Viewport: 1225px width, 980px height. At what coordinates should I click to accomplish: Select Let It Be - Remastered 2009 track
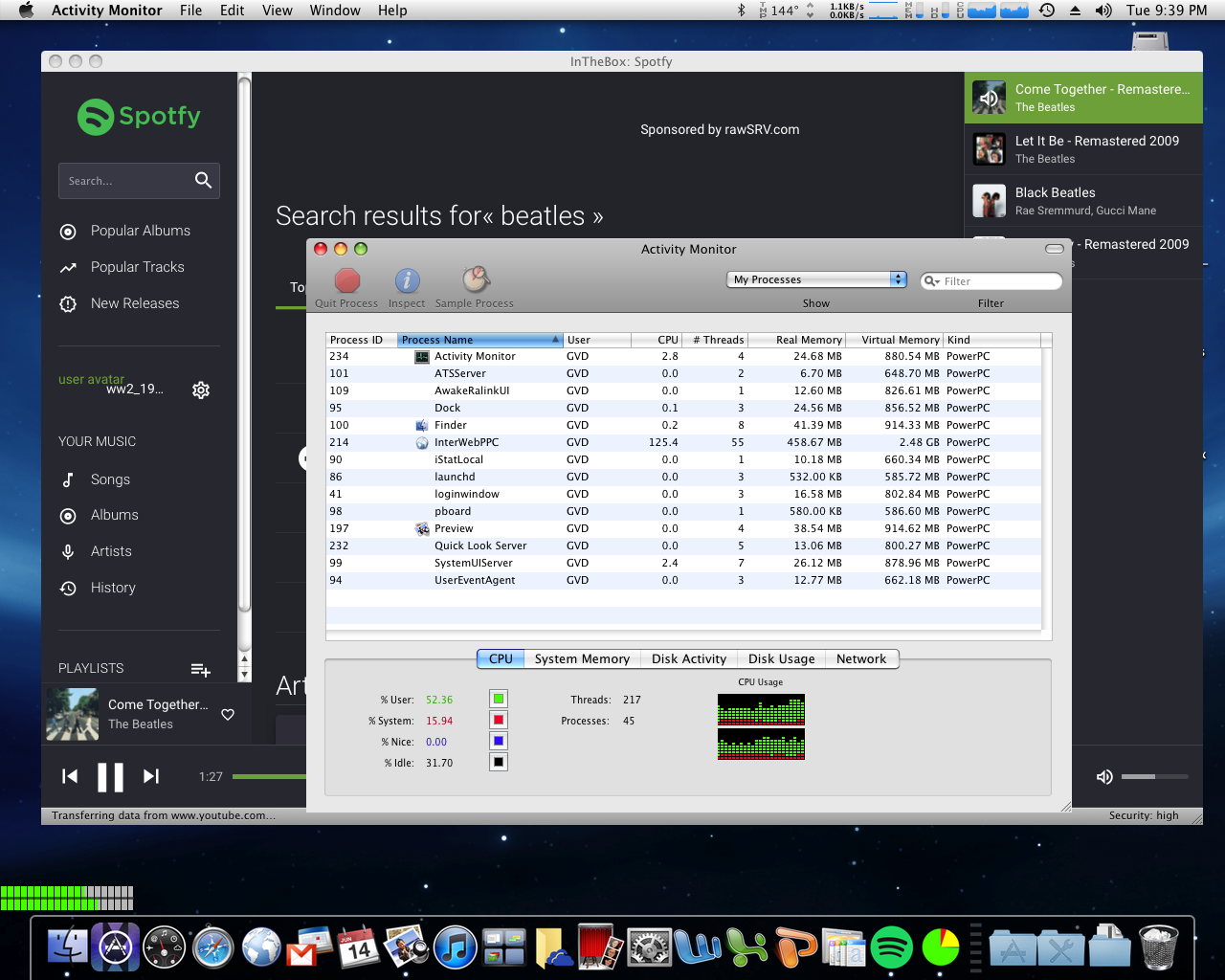click(x=1083, y=149)
